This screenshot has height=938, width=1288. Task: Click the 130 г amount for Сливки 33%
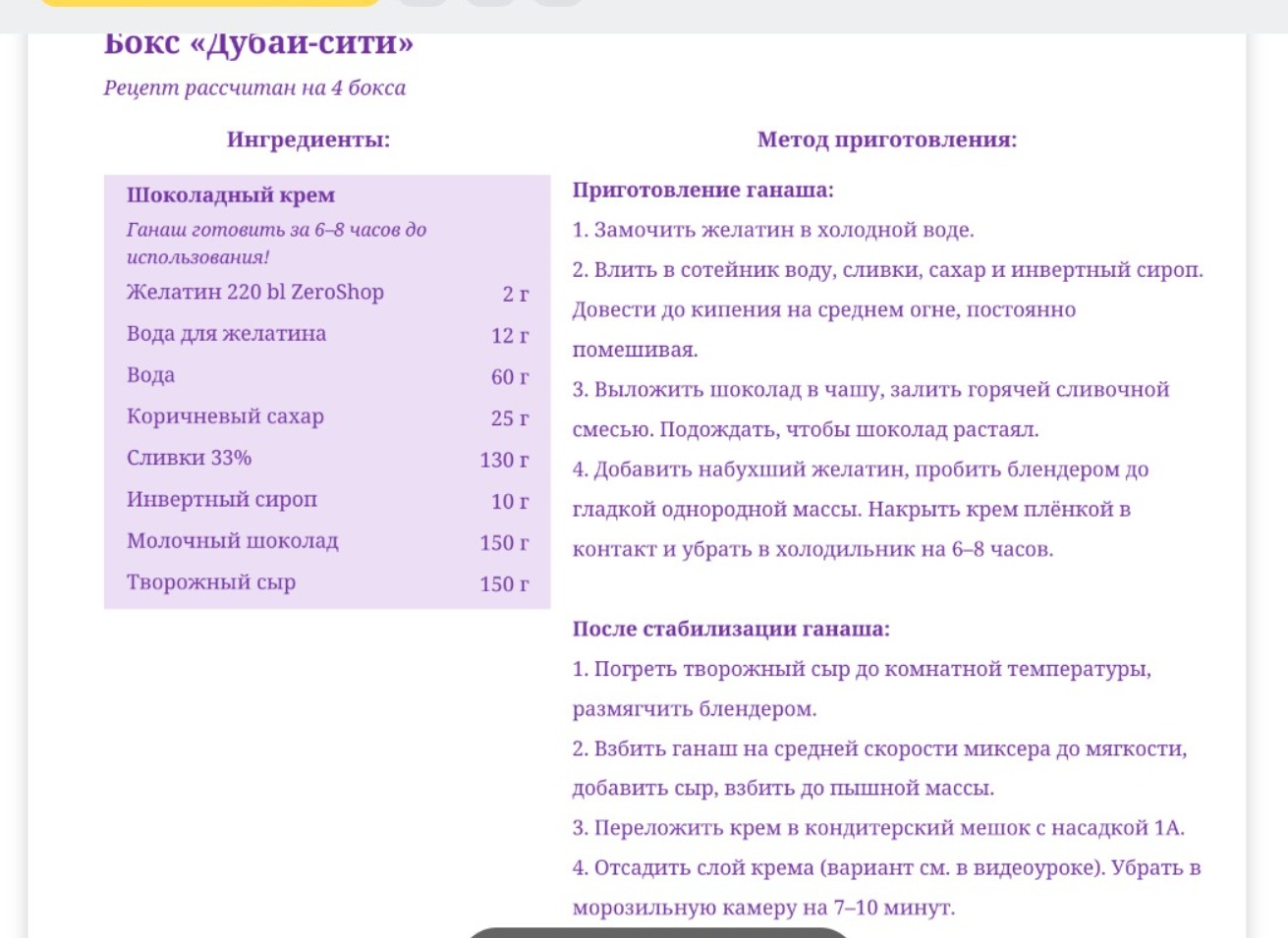tap(503, 460)
